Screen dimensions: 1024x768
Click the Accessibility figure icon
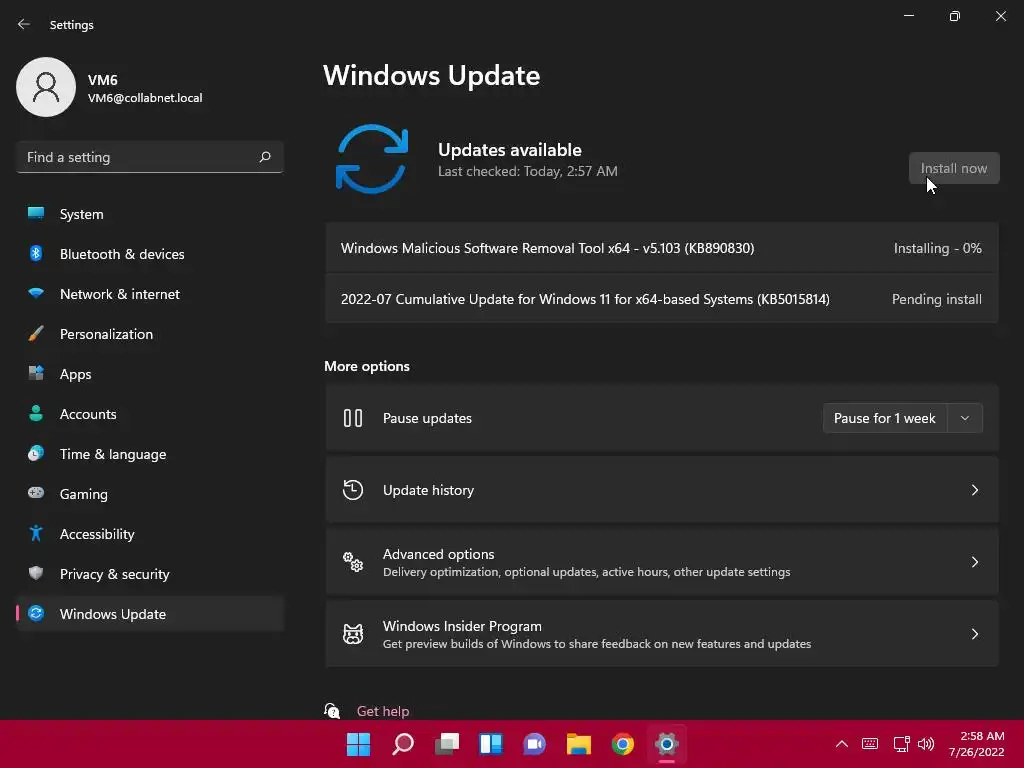[x=36, y=533]
